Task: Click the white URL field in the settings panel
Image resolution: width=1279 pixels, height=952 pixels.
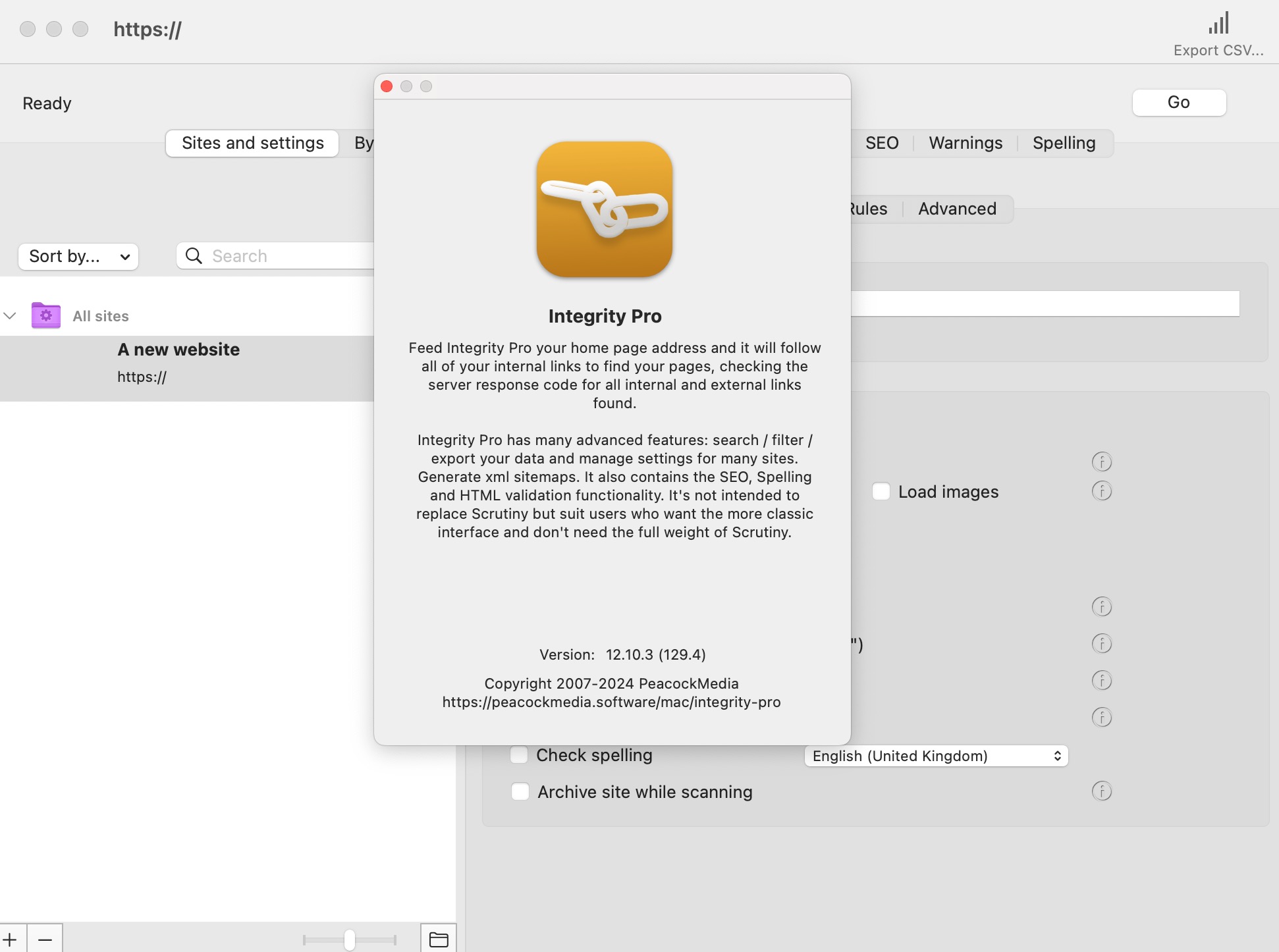Action: (1045, 304)
